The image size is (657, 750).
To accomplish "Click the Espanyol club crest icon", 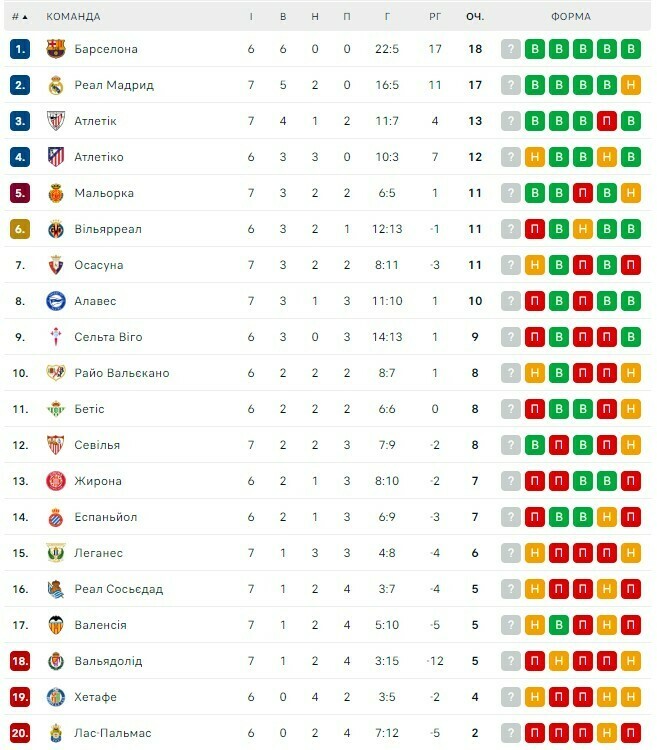I will 56,517.
